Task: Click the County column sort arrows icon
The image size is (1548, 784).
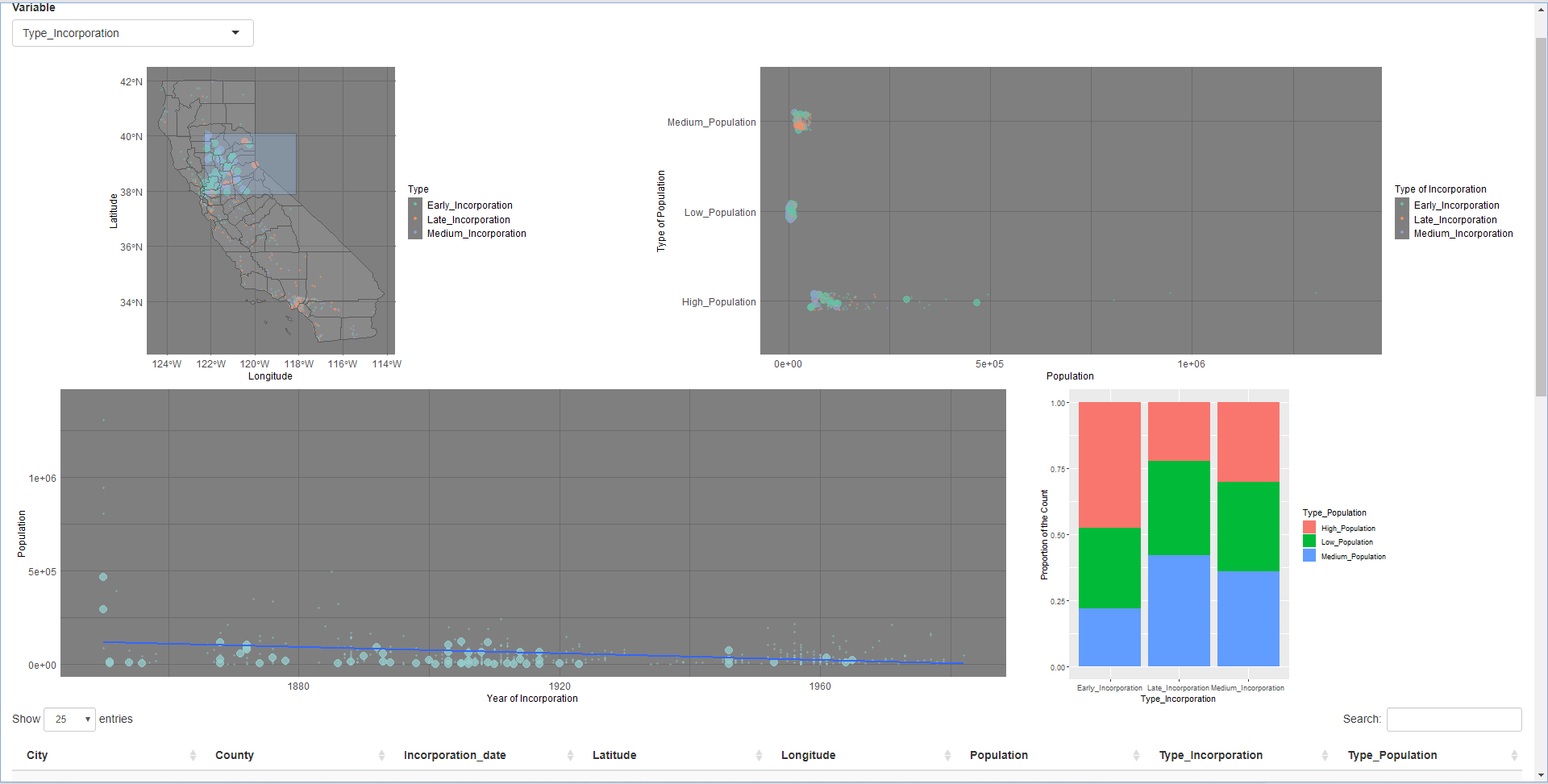Action: [381, 755]
